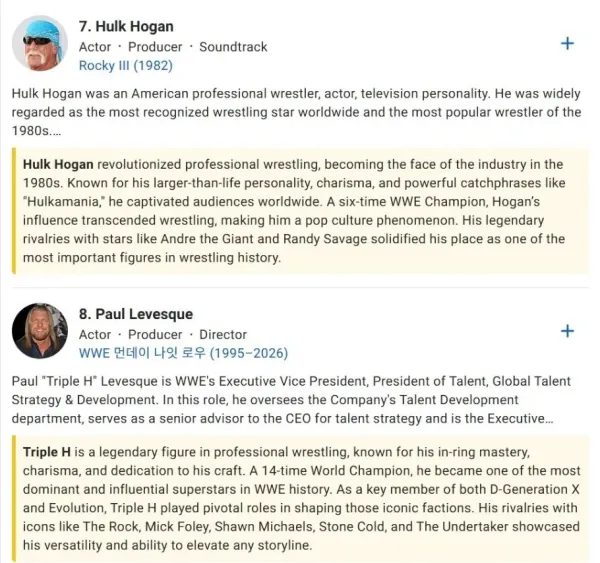Open Hulk Hogan's profile photo
This screenshot has width=600, height=563.
pos(40,43)
